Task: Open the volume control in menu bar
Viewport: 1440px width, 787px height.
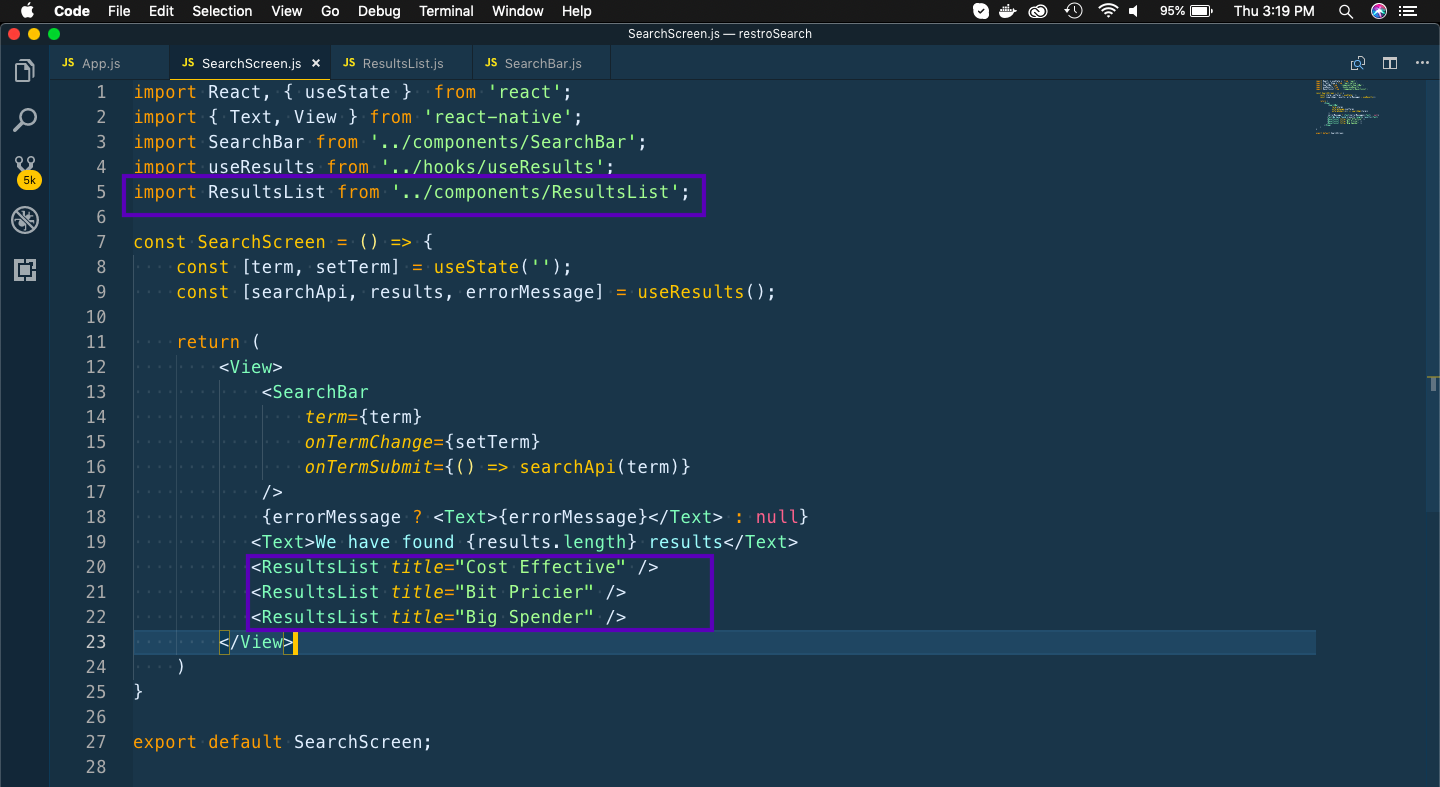Action: (x=1133, y=11)
